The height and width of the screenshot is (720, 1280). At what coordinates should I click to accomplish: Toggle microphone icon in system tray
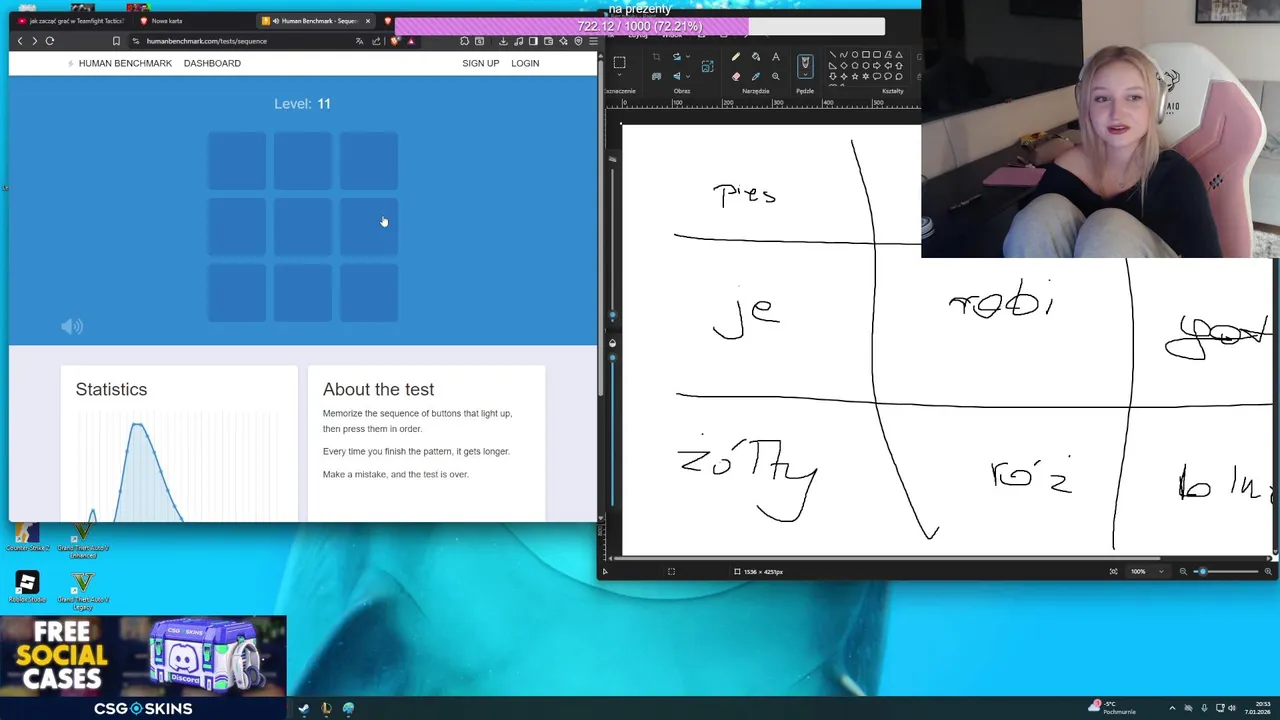1204,708
